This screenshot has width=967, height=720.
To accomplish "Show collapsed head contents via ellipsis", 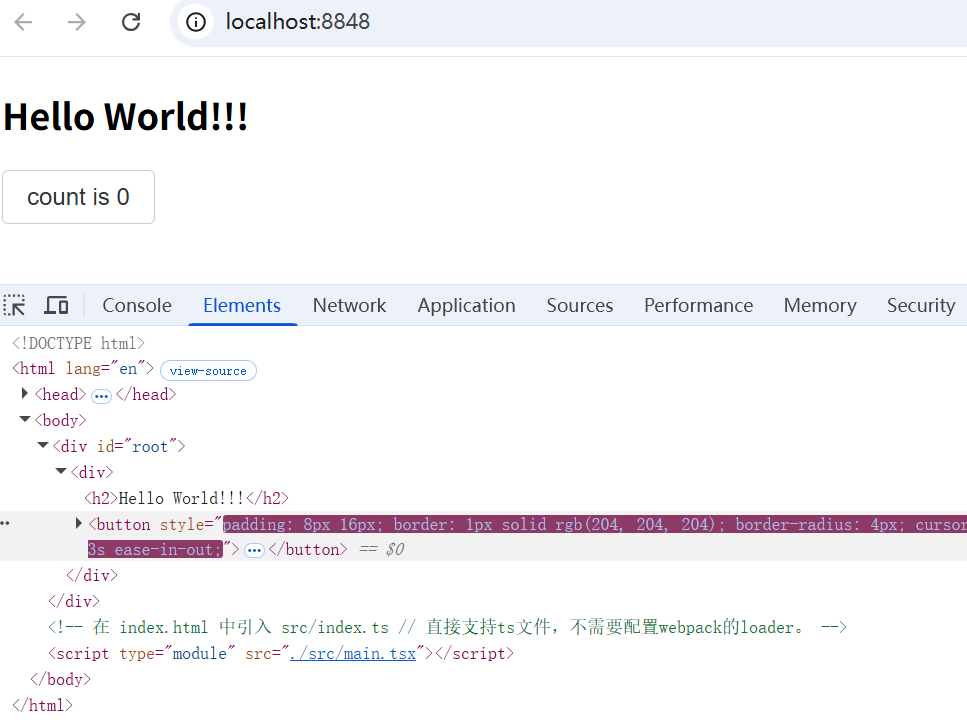I will 101,395.
